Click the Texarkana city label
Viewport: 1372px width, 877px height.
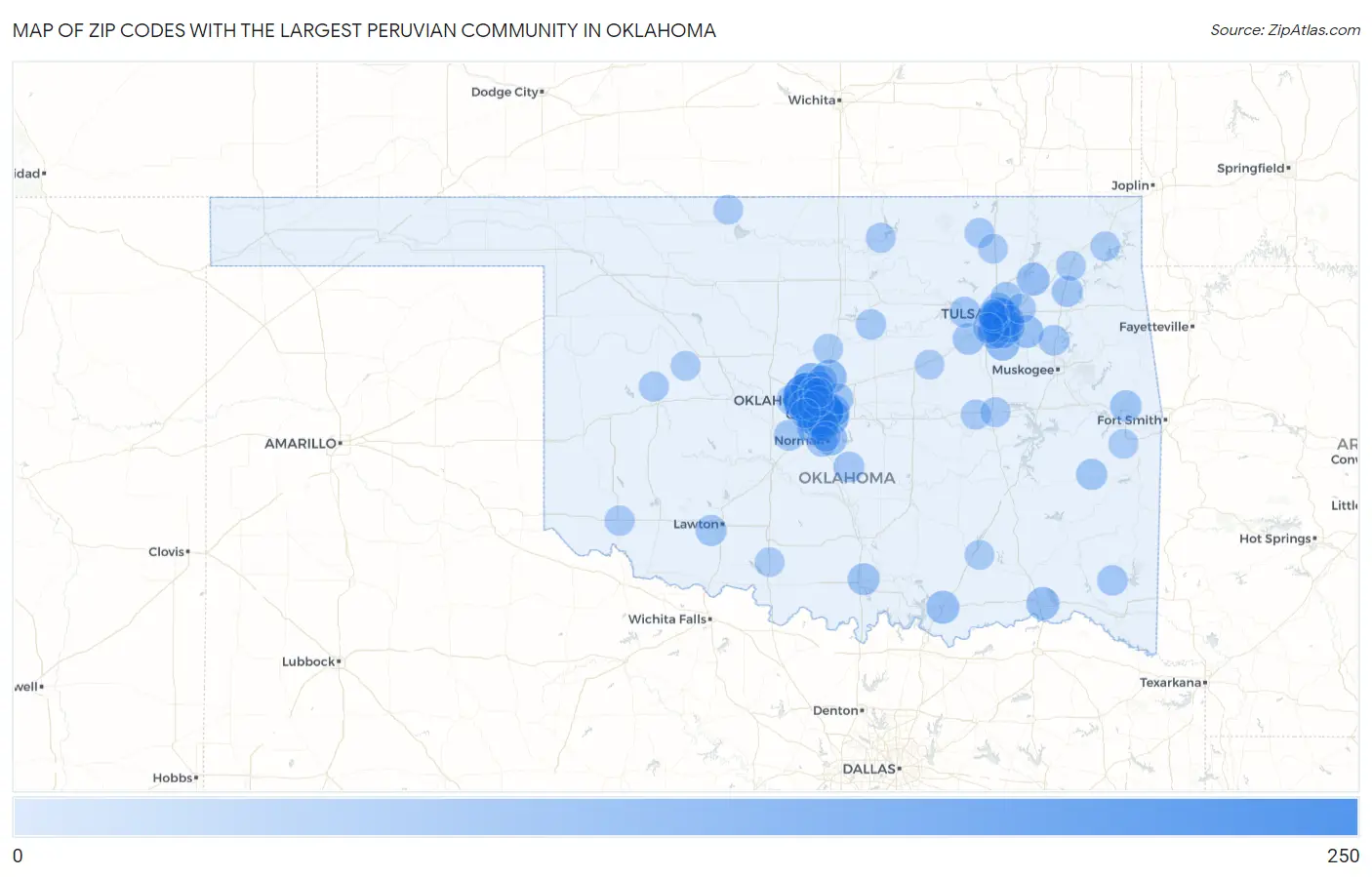(1170, 683)
